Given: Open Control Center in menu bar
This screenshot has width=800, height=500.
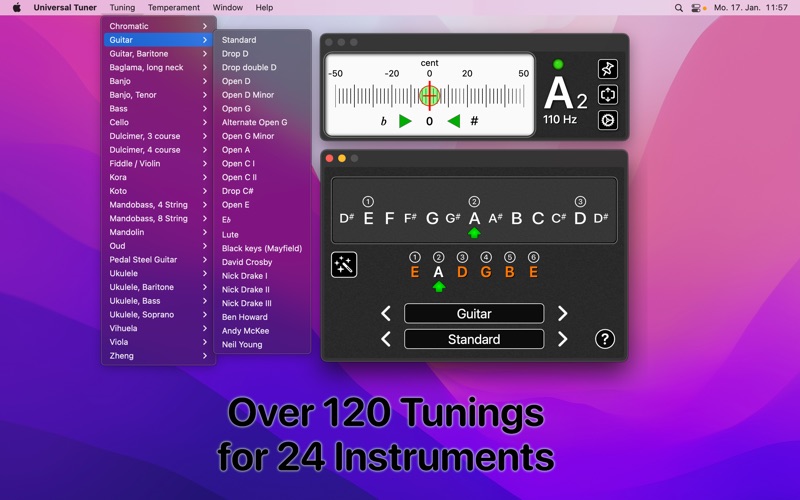Looking at the screenshot, I should [696, 8].
